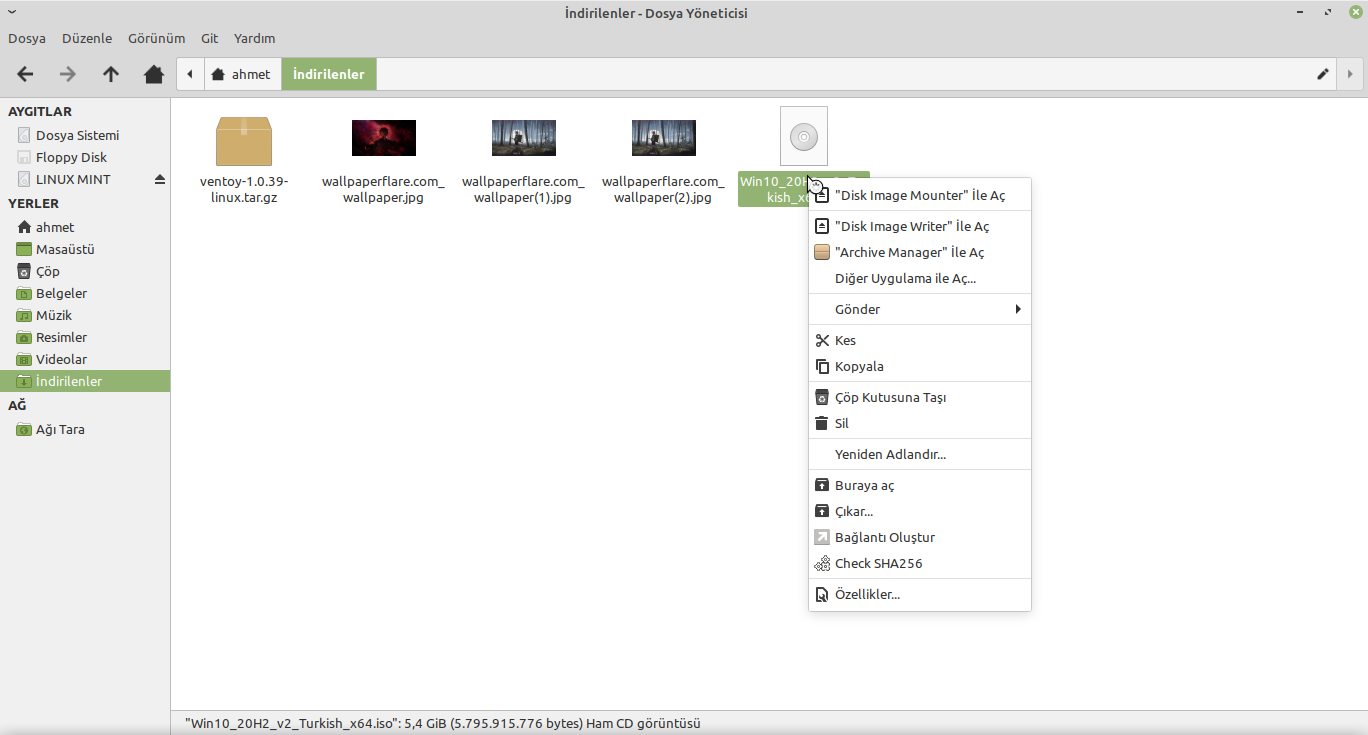1368x735 pixels.
Task: Click the extract icon beside Buraya aç
Action: (x=822, y=486)
